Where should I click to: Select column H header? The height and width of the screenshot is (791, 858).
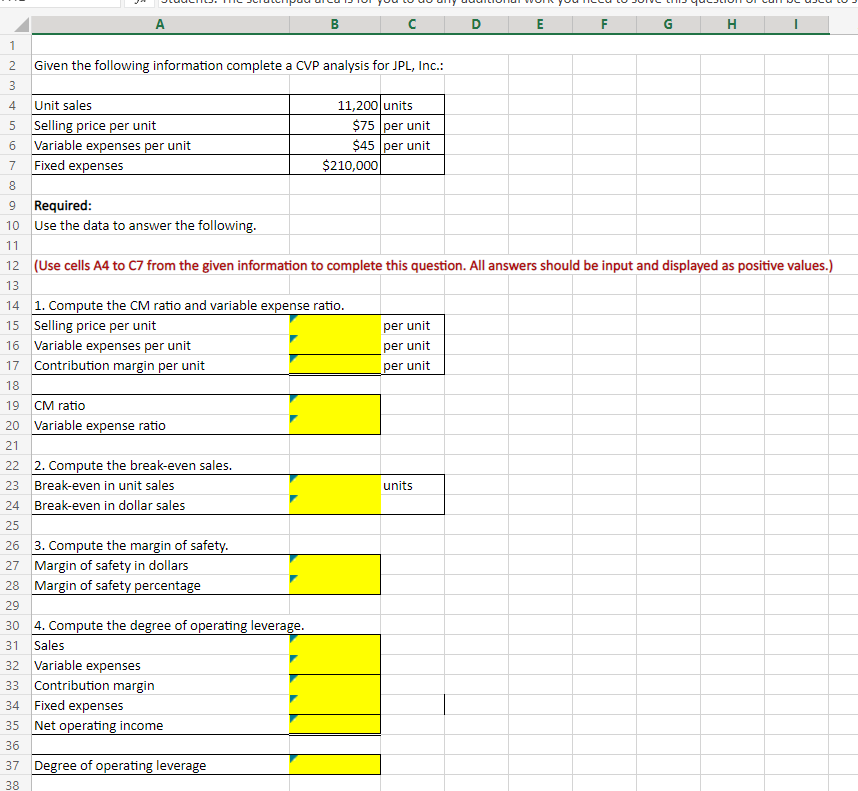(732, 25)
